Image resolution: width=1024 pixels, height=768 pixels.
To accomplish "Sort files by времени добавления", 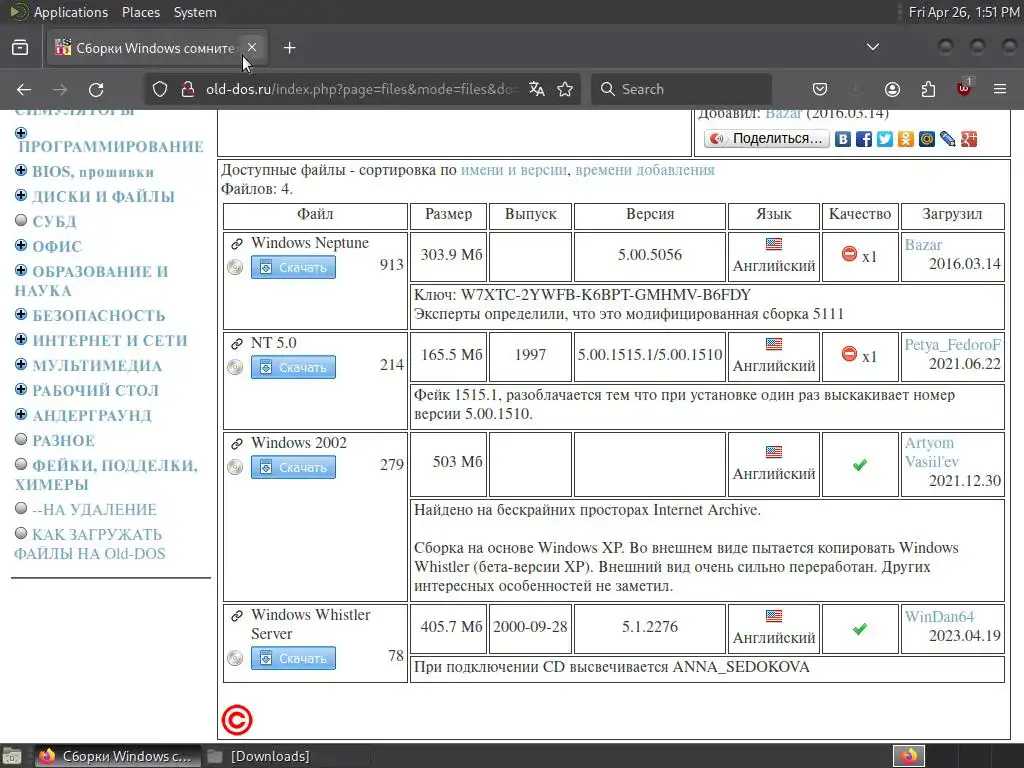I will tap(645, 170).
